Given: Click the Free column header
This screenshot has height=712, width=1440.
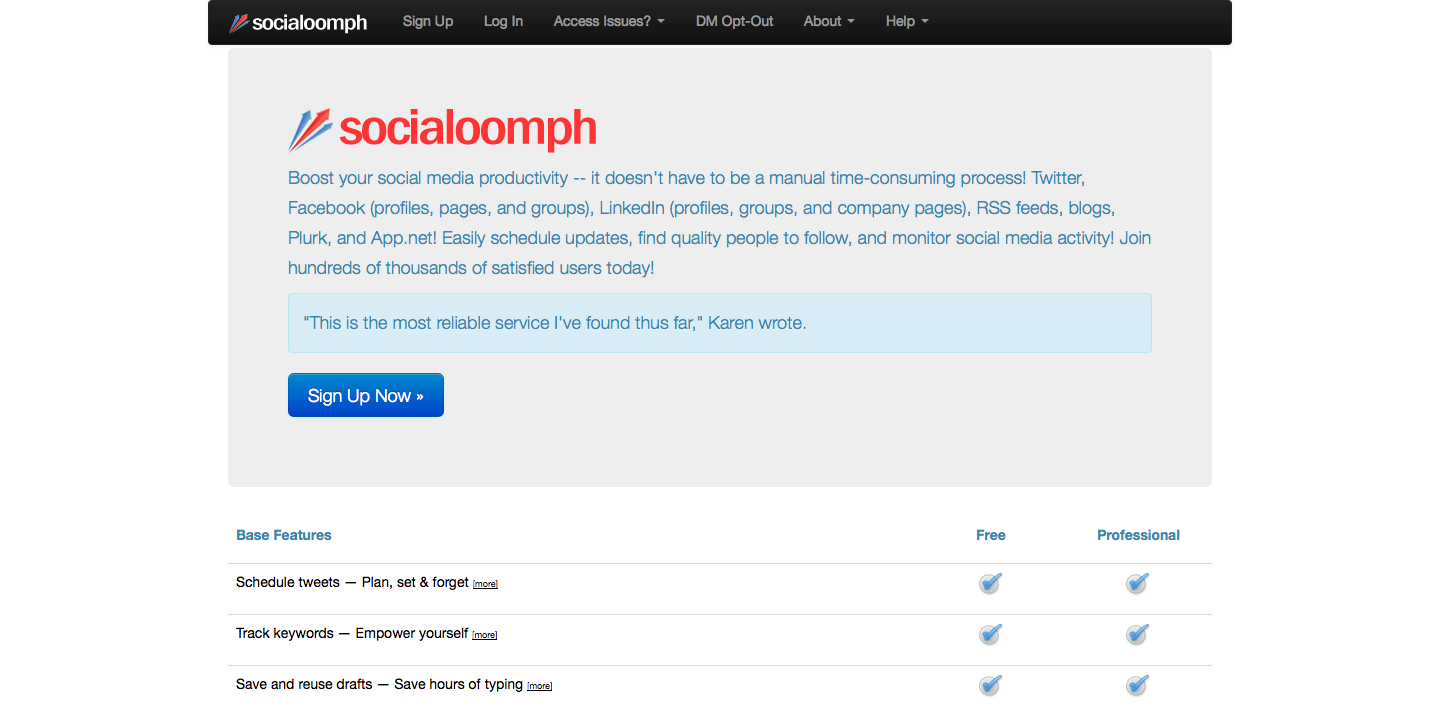Looking at the screenshot, I should [x=991, y=535].
